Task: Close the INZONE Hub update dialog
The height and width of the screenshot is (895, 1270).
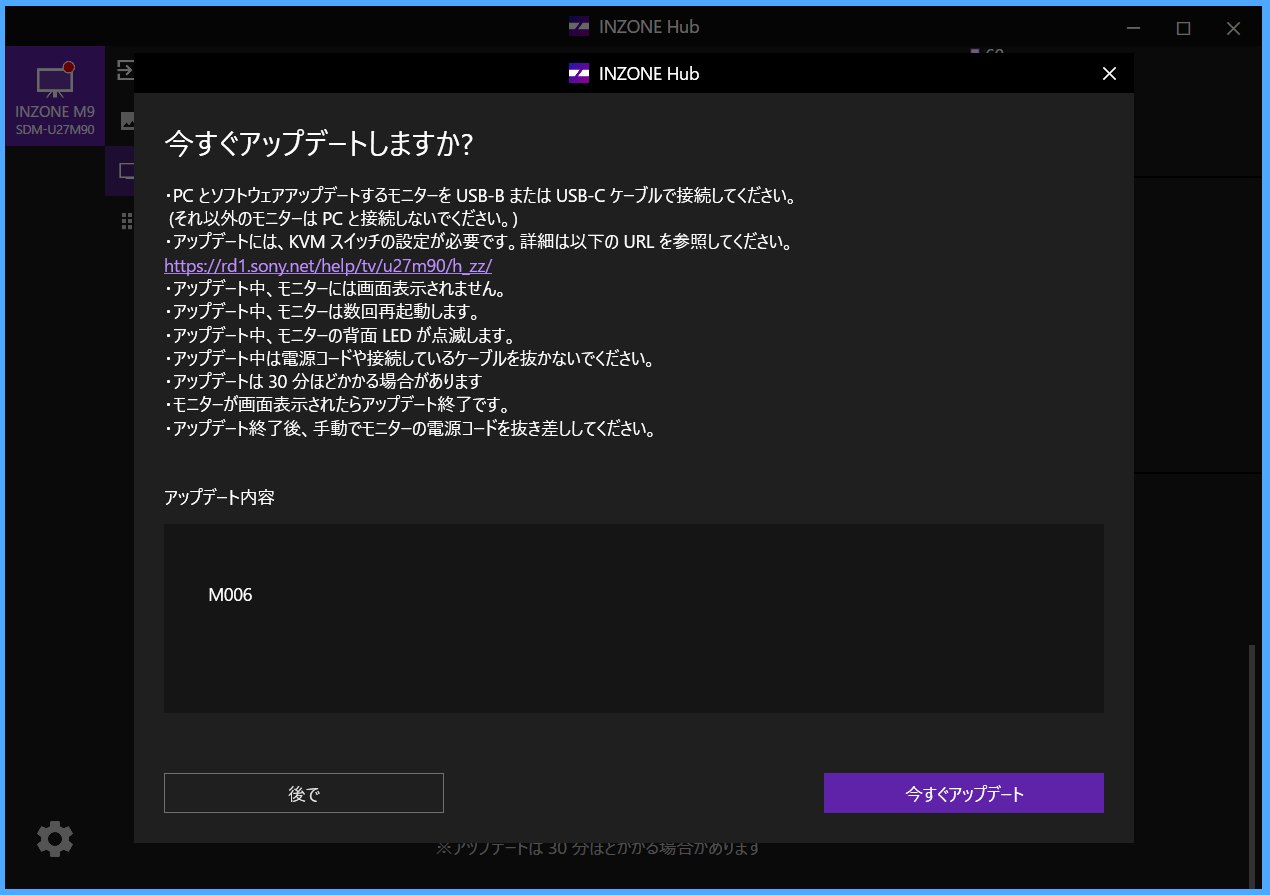Action: click(x=1108, y=73)
